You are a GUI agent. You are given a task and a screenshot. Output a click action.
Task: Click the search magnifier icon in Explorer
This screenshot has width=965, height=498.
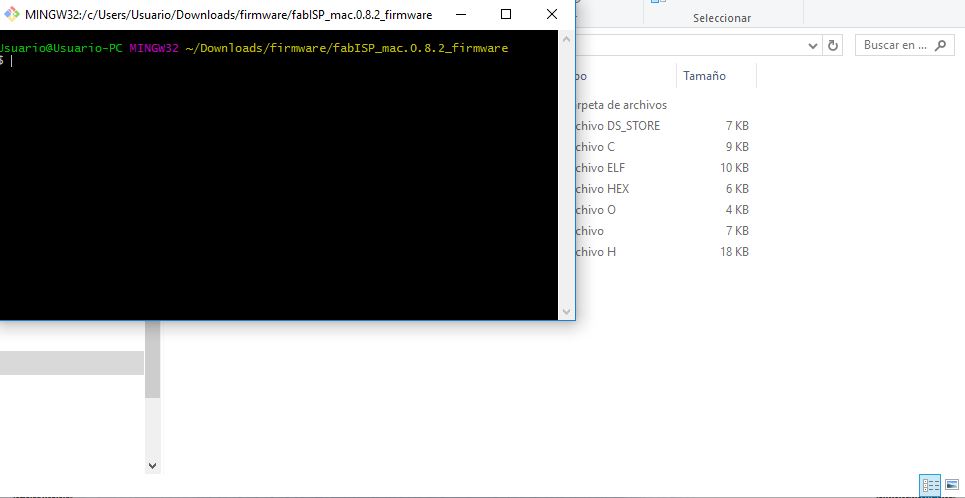[940, 45]
